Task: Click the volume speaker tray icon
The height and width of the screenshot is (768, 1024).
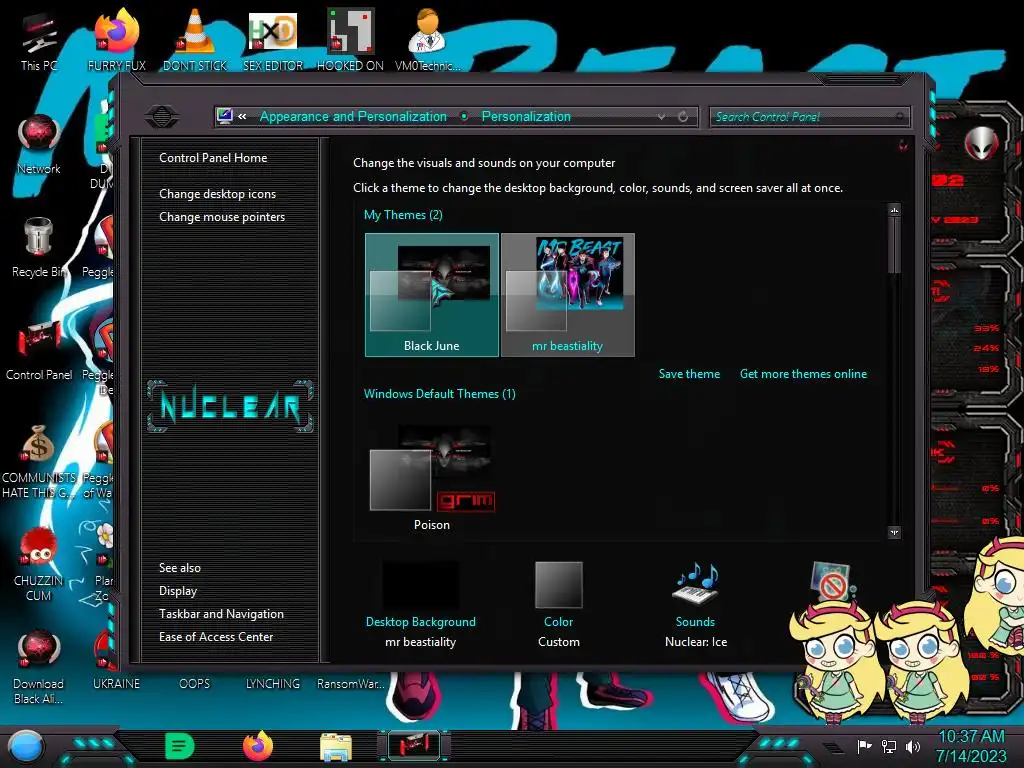Action: tap(913, 746)
